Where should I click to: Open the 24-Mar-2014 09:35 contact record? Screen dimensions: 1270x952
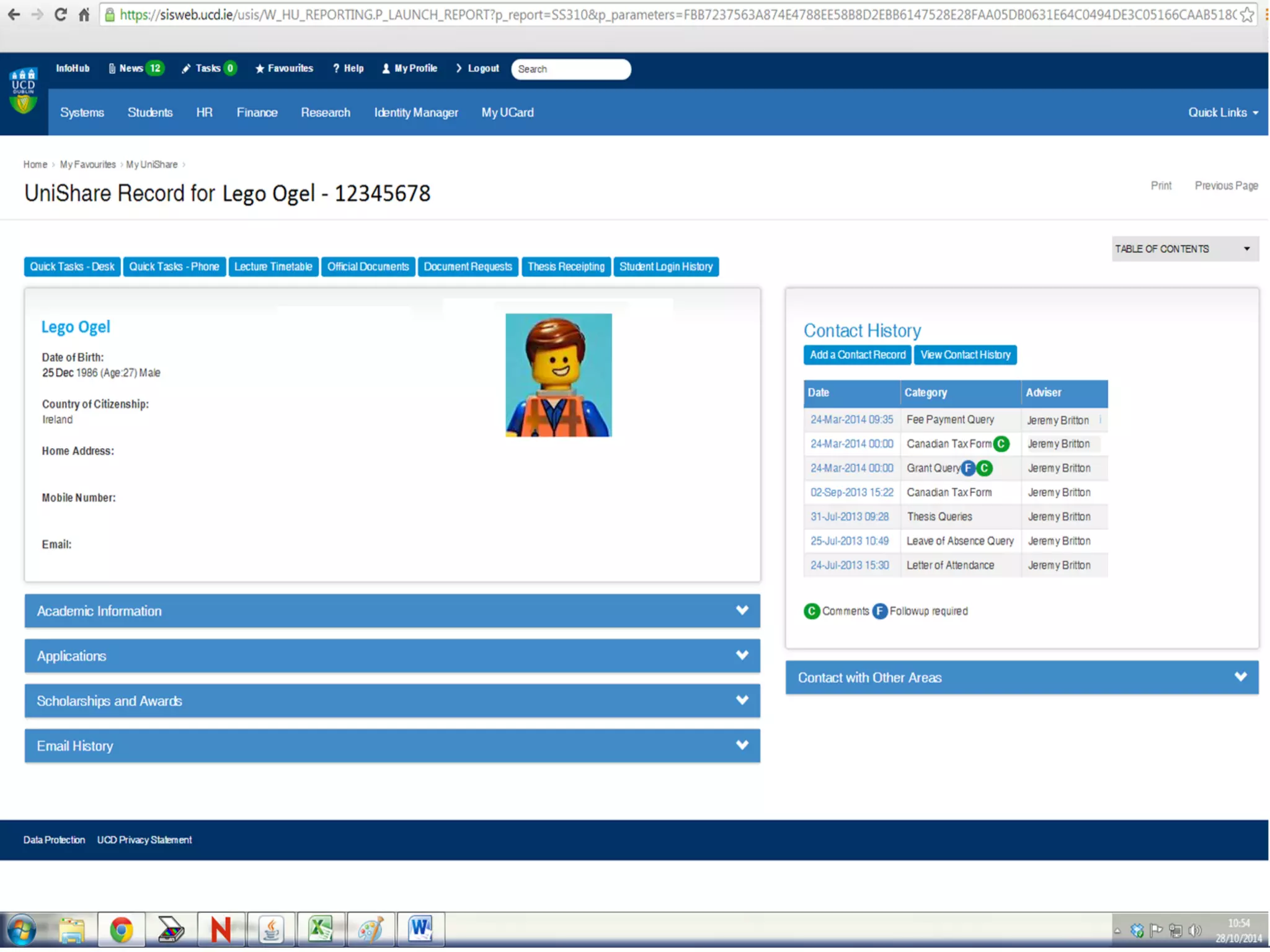[x=851, y=420]
